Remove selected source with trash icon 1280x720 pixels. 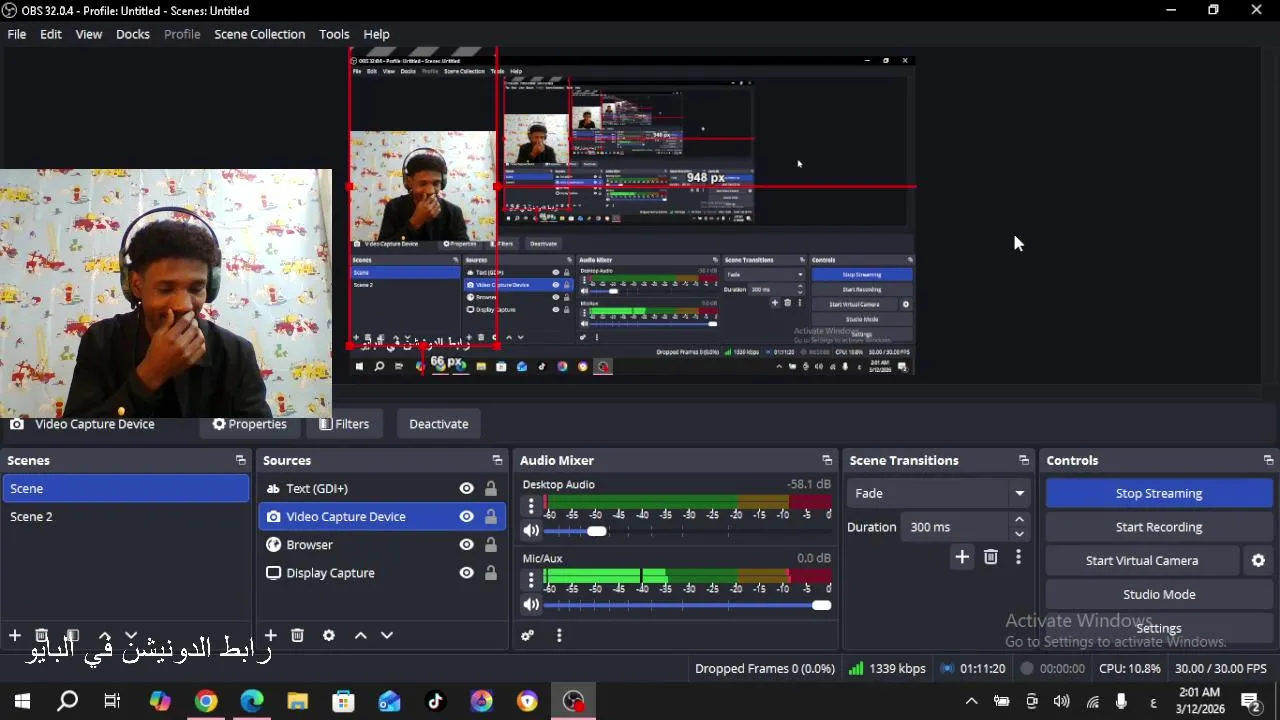297,636
